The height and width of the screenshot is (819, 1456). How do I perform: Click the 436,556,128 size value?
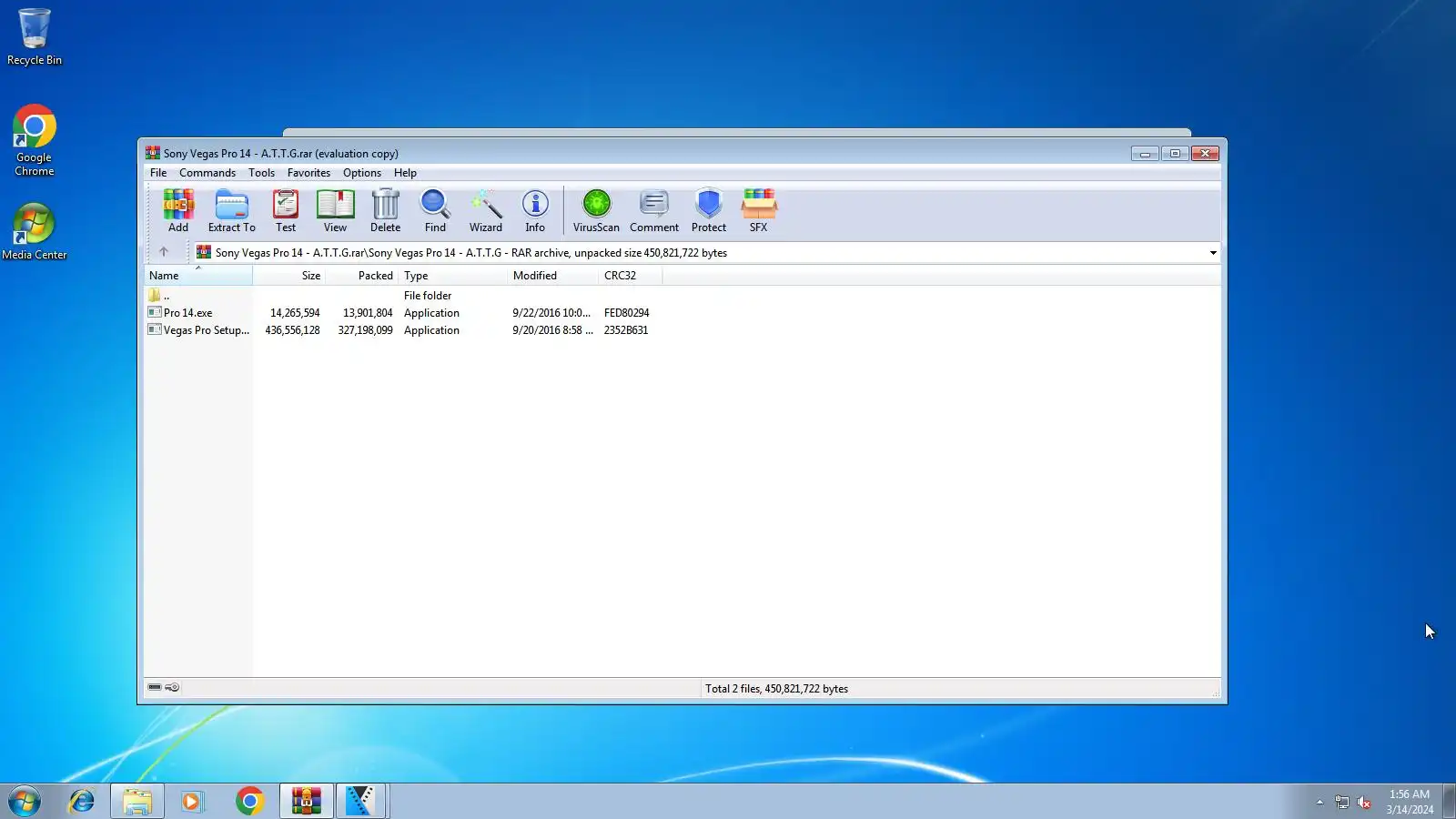292,330
